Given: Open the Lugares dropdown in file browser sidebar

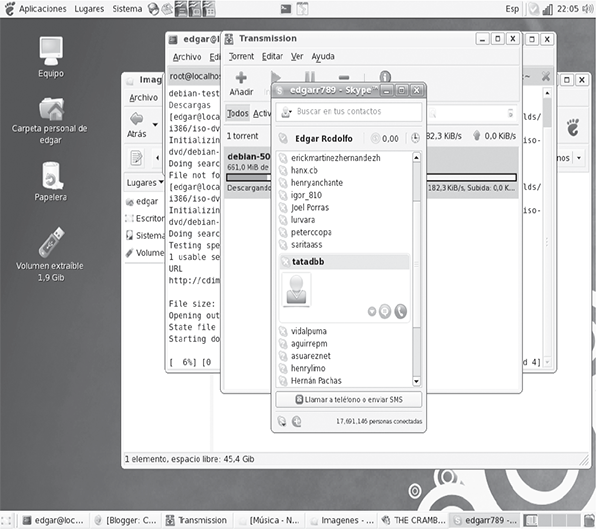Looking at the screenshot, I should point(145,183).
